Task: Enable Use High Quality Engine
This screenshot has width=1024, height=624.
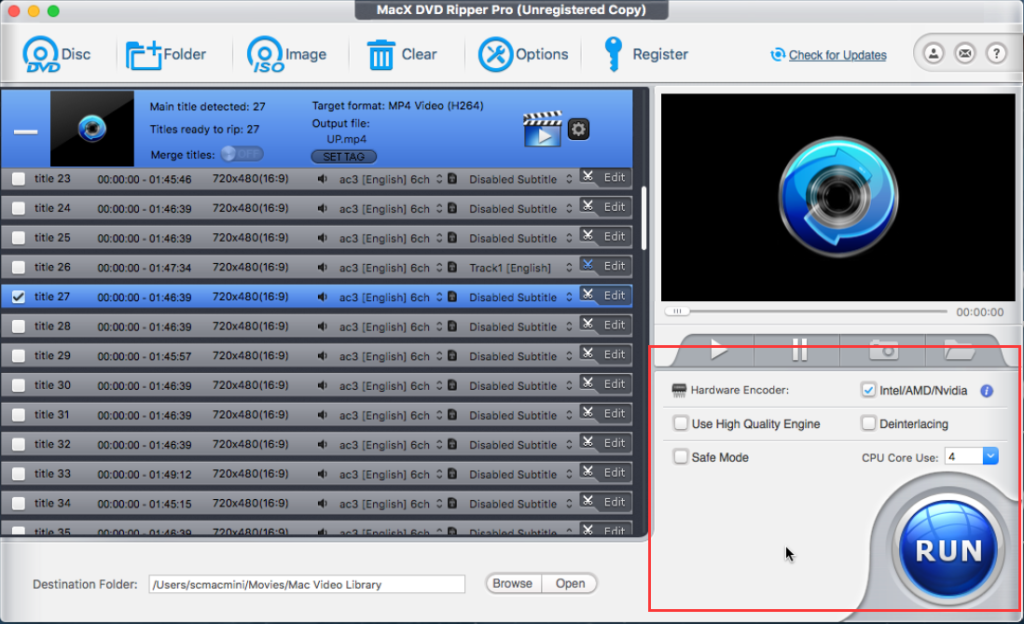Action: (x=680, y=424)
